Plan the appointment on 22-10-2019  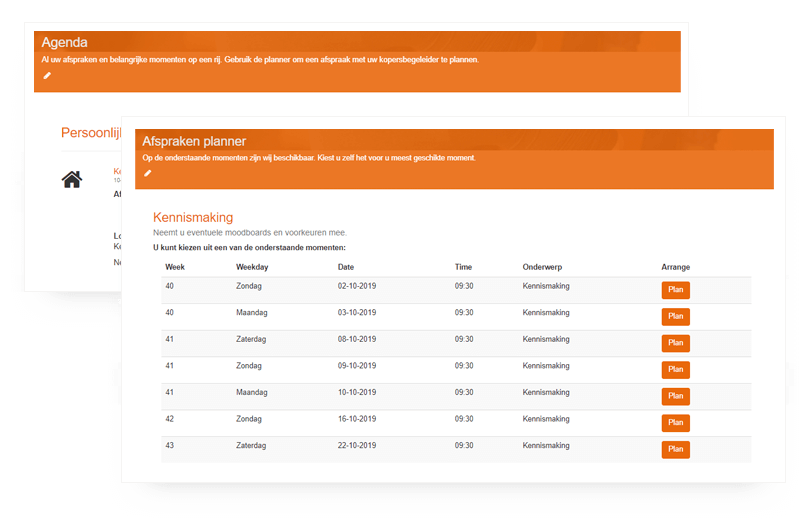click(x=676, y=449)
